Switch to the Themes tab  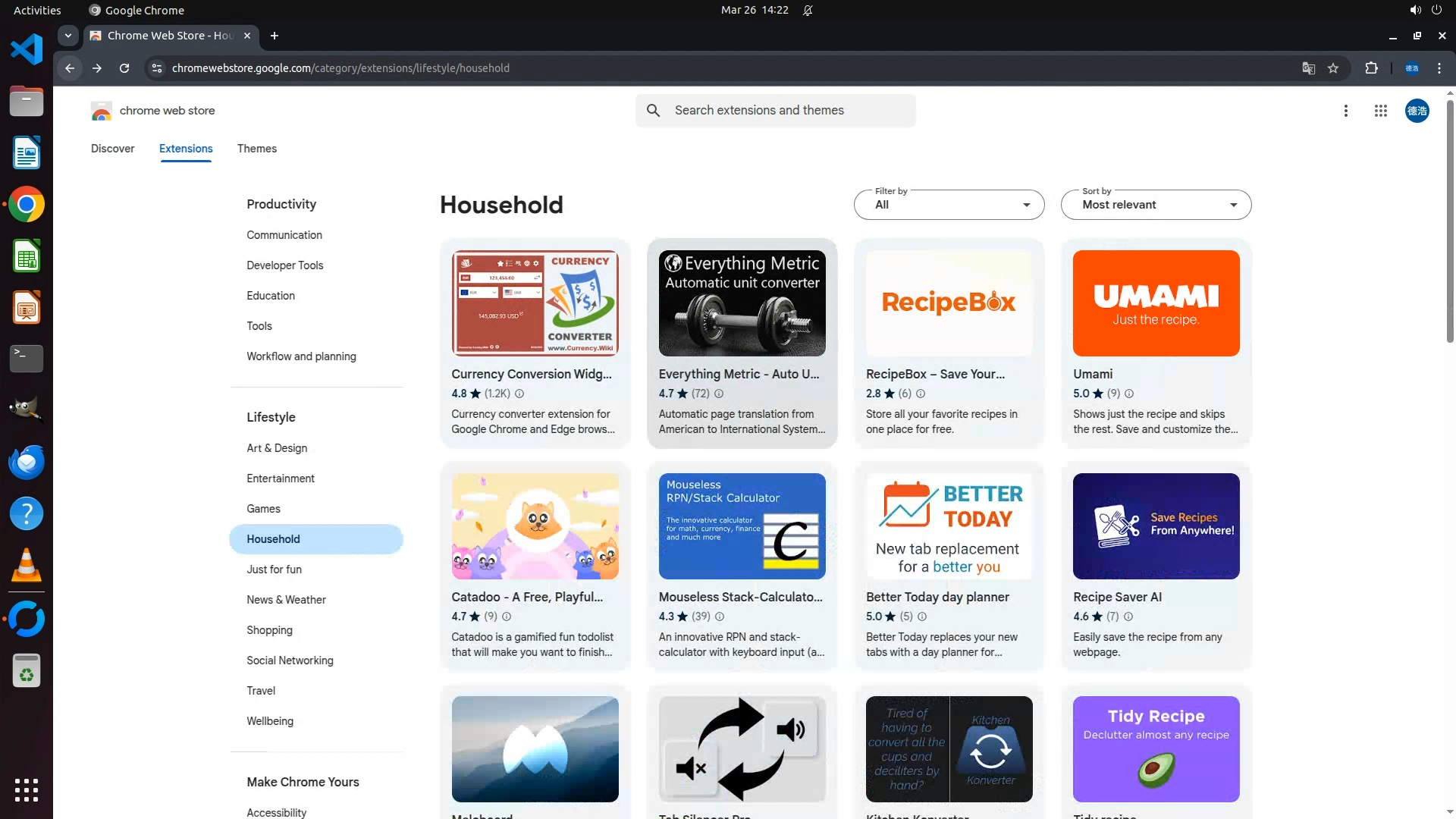(256, 149)
